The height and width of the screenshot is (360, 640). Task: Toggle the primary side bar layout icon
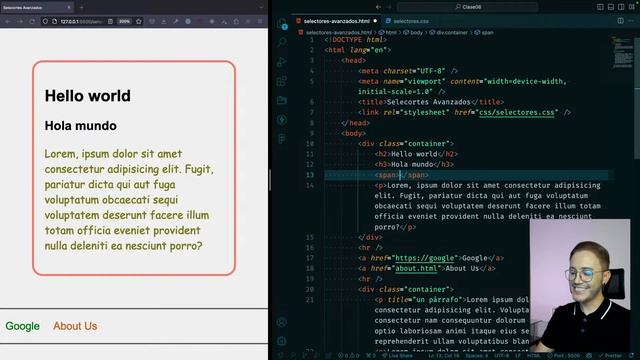coord(600,7)
